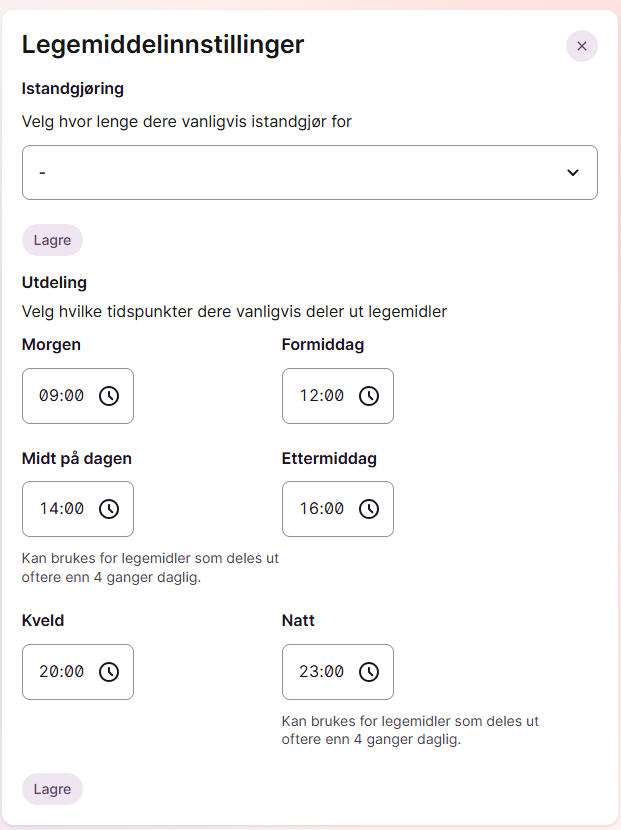Image resolution: width=621 pixels, height=830 pixels.
Task: Select the hours in Morgen time 09:00
Action: point(47,395)
